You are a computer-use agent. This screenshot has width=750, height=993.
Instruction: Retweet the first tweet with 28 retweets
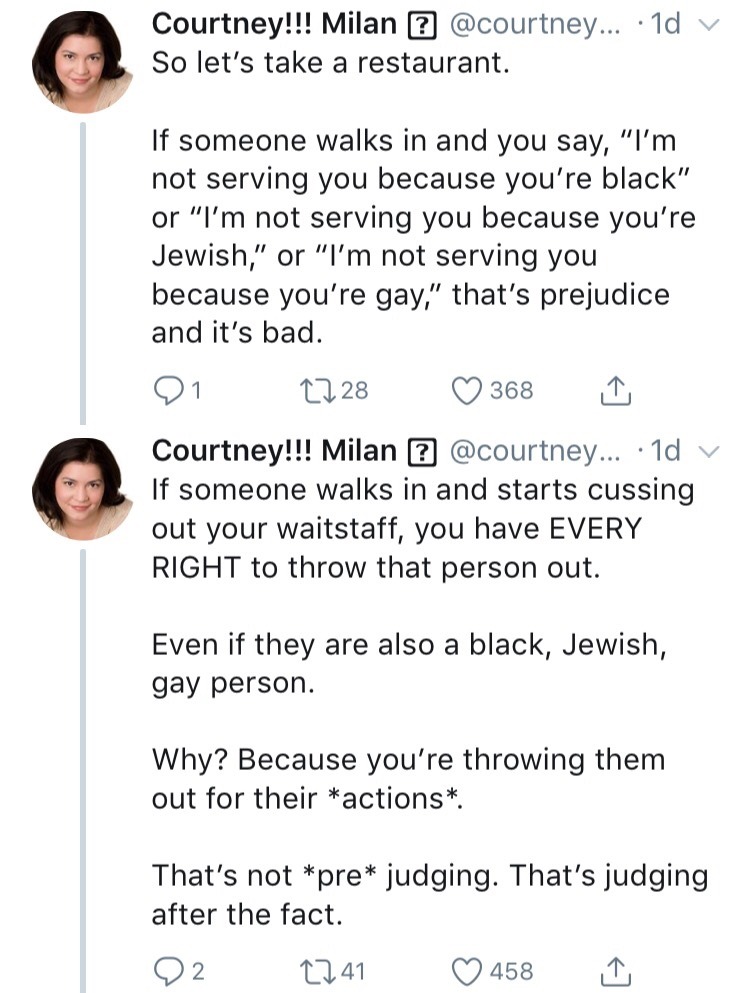(316, 390)
